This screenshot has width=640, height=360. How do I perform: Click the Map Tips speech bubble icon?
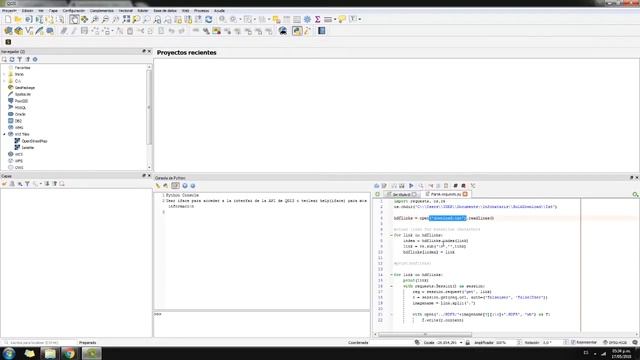[342, 19]
